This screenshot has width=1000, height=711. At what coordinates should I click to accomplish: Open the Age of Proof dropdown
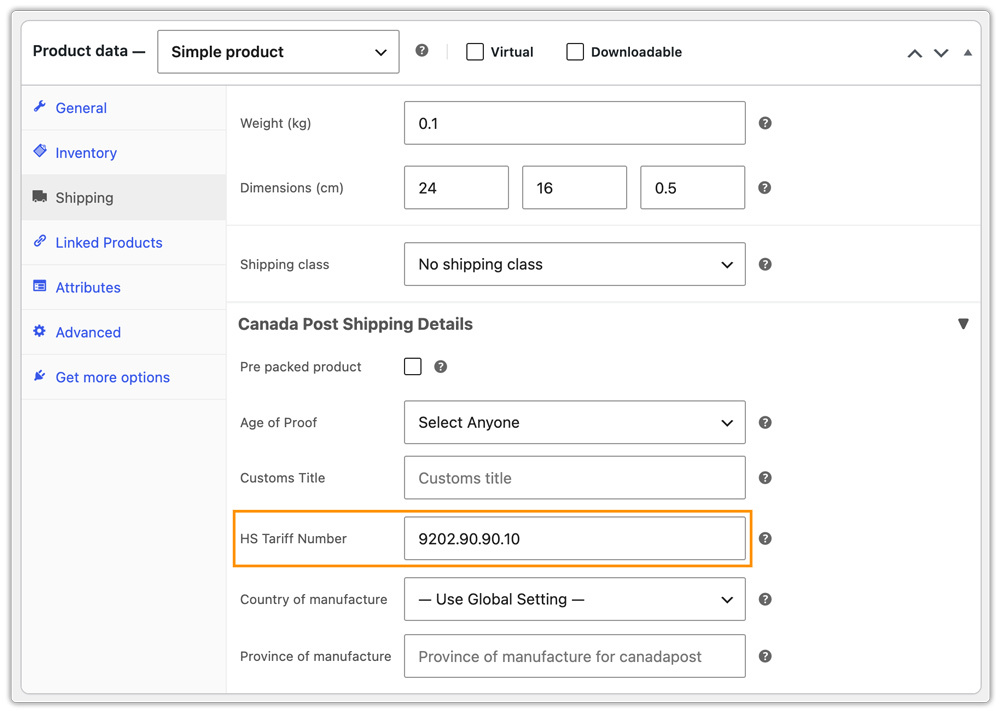[575, 422]
